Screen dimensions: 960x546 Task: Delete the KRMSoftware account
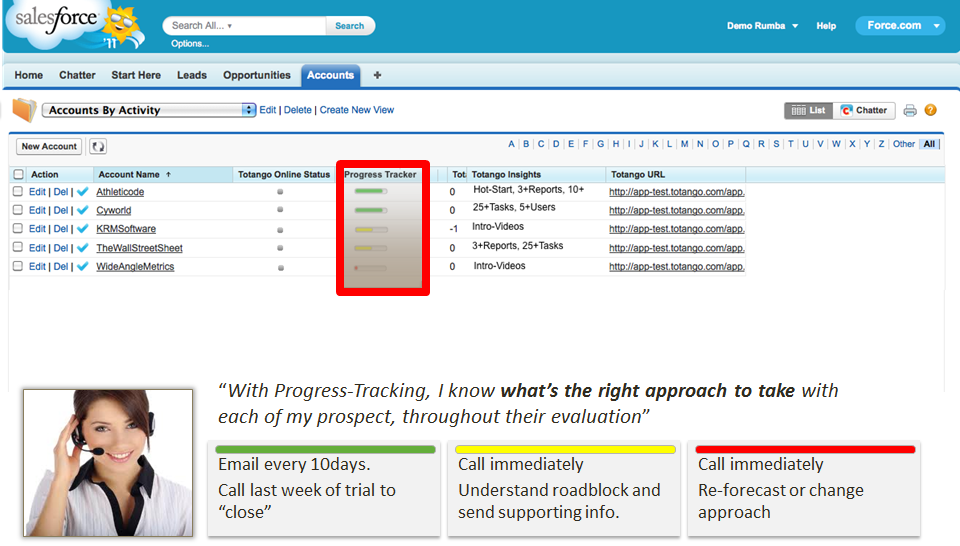[x=61, y=228]
